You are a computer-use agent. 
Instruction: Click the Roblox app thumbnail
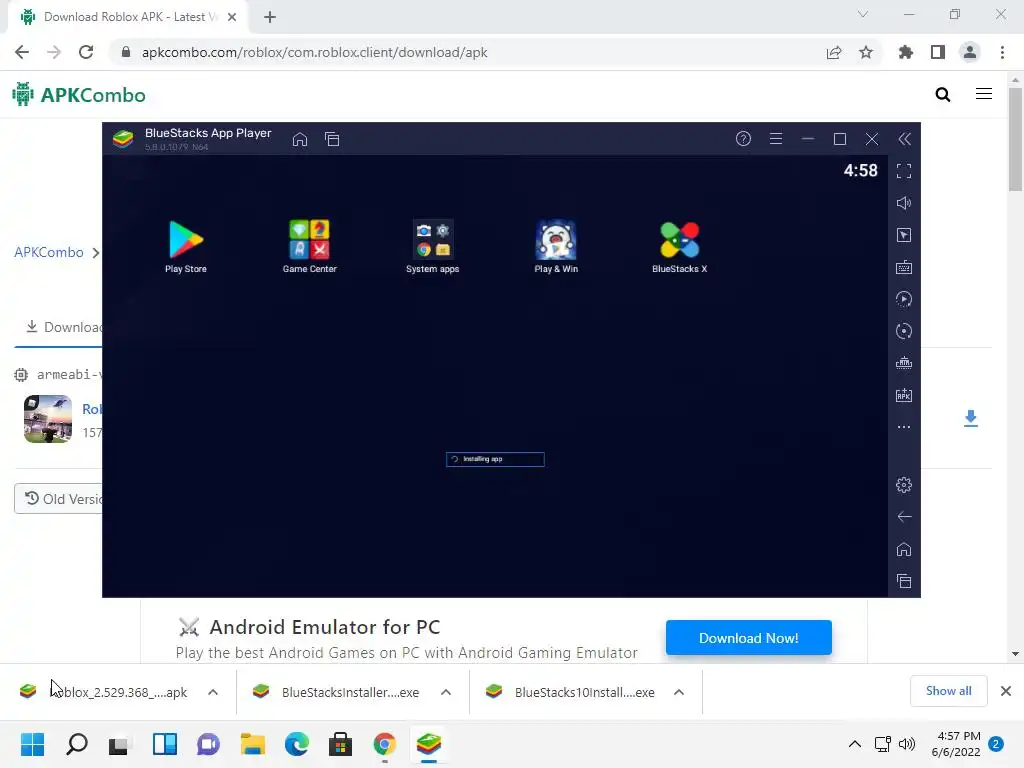tap(48, 419)
